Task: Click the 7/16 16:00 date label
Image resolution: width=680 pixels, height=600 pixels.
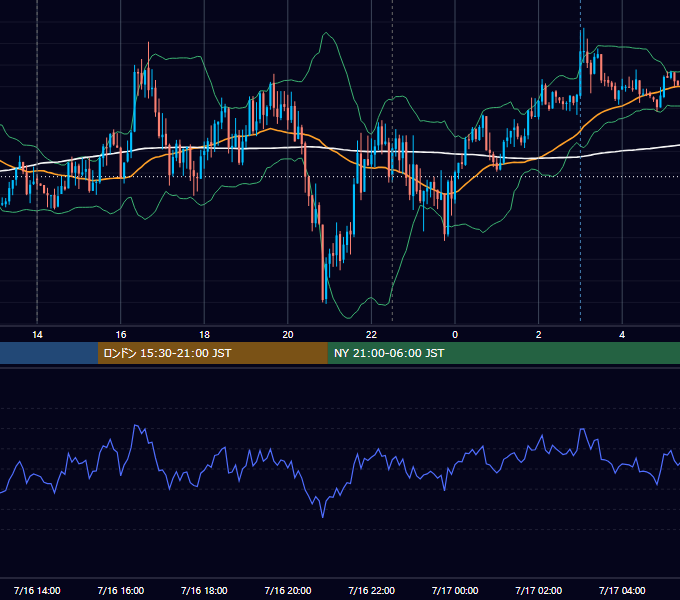Action: [x=121, y=590]
